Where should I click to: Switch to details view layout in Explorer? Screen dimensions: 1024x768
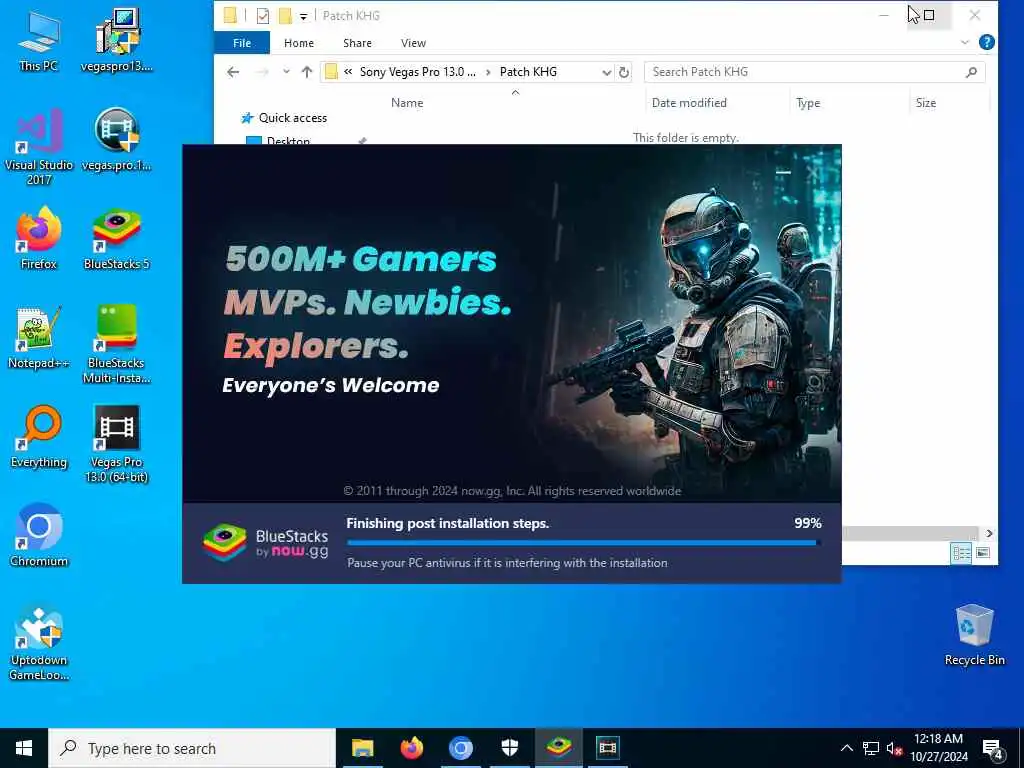[x=961, y=553]
